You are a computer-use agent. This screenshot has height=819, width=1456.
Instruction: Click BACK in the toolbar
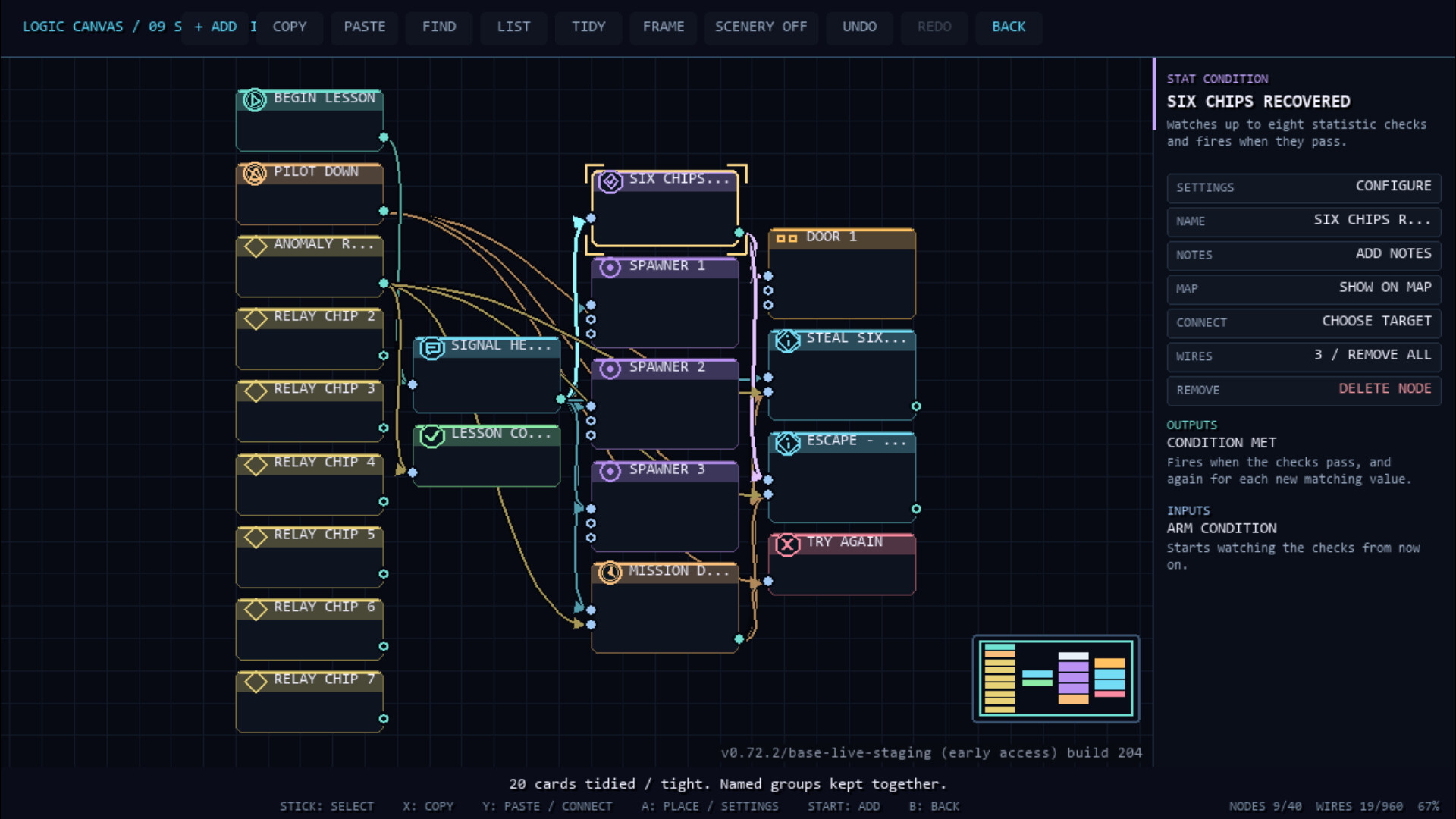(x=1009, y=27)
